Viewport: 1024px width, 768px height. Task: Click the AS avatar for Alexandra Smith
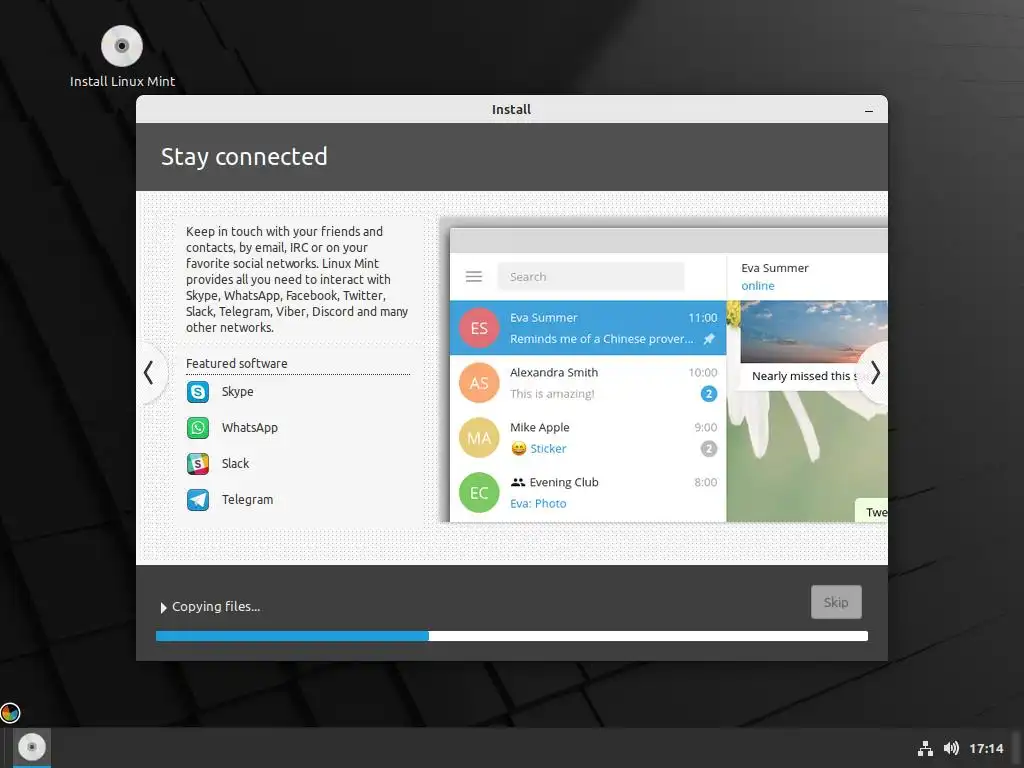point(479,383)
